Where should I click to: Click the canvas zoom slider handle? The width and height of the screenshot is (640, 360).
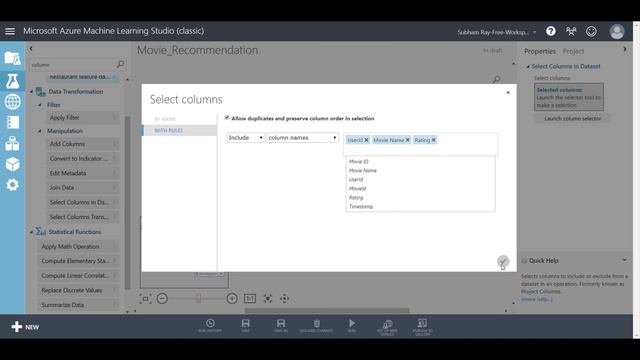(x=198, y=298)
